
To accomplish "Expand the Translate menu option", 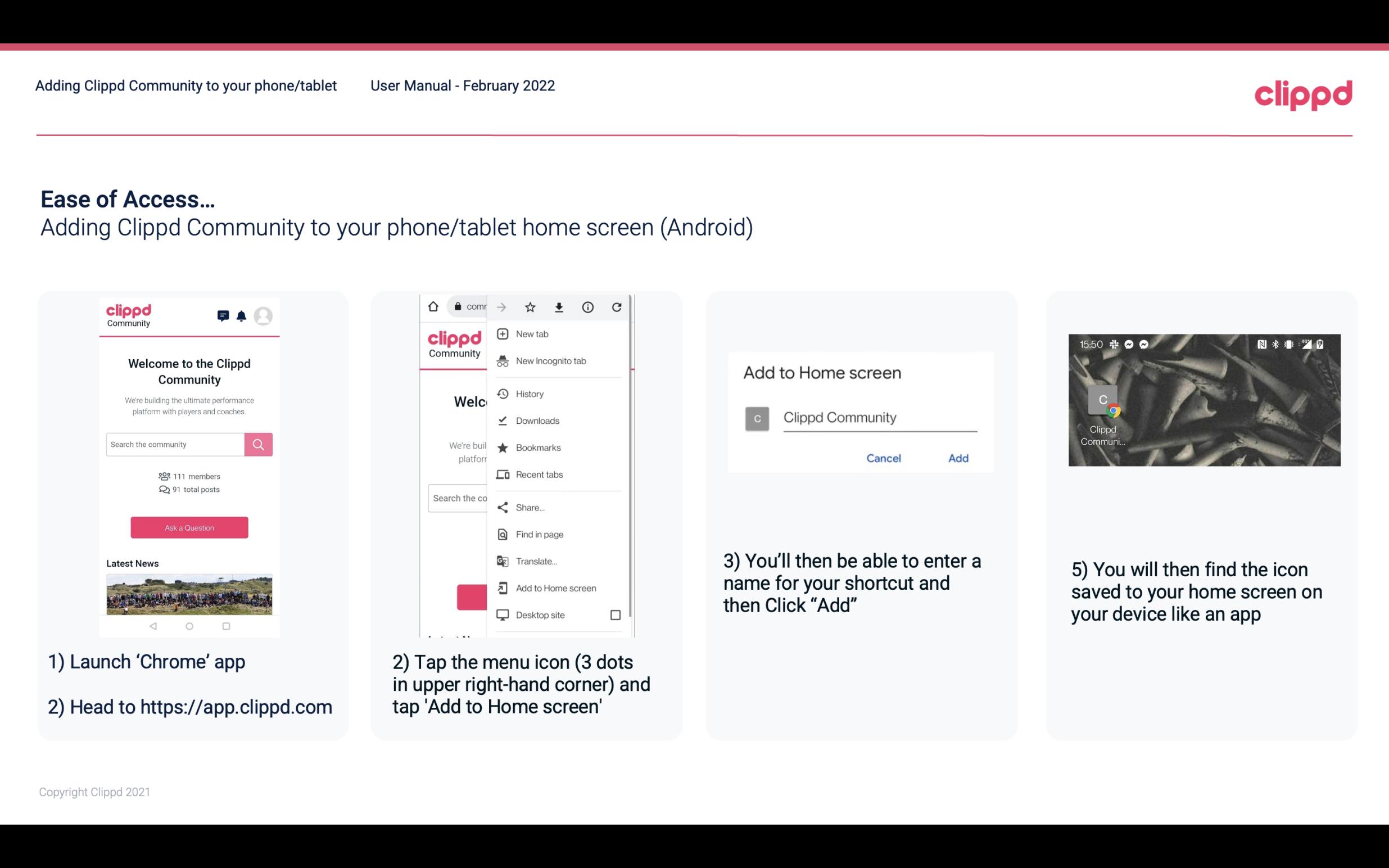I will coord(536,561).
